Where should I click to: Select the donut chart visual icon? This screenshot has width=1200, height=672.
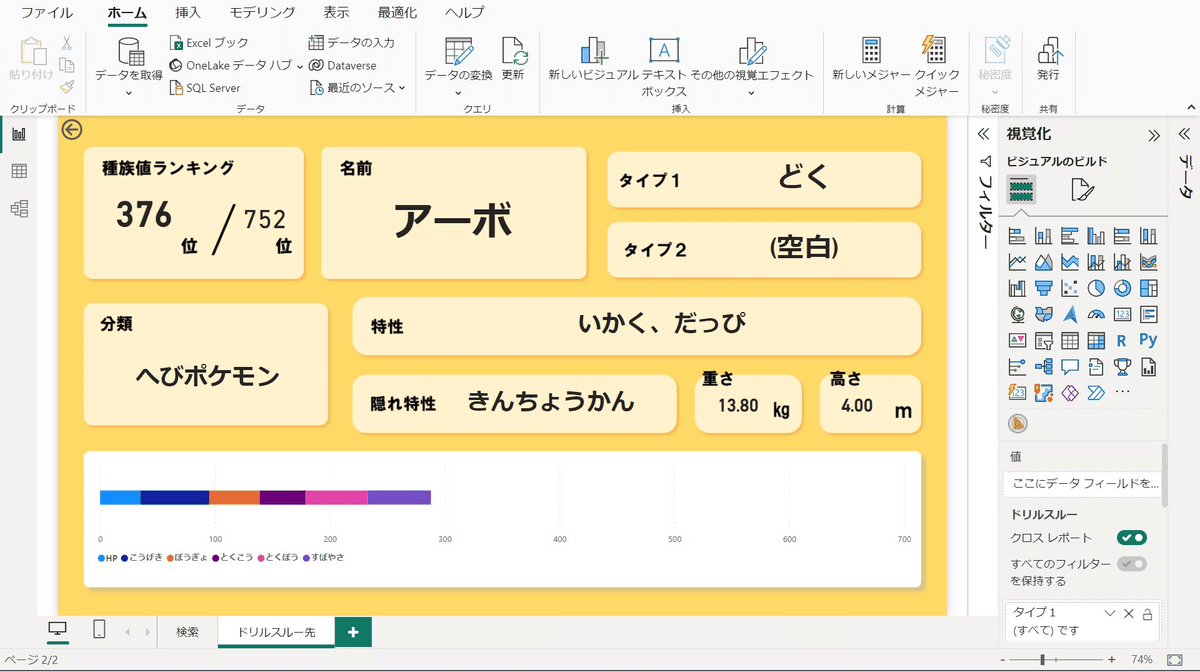click(1122, 288)
